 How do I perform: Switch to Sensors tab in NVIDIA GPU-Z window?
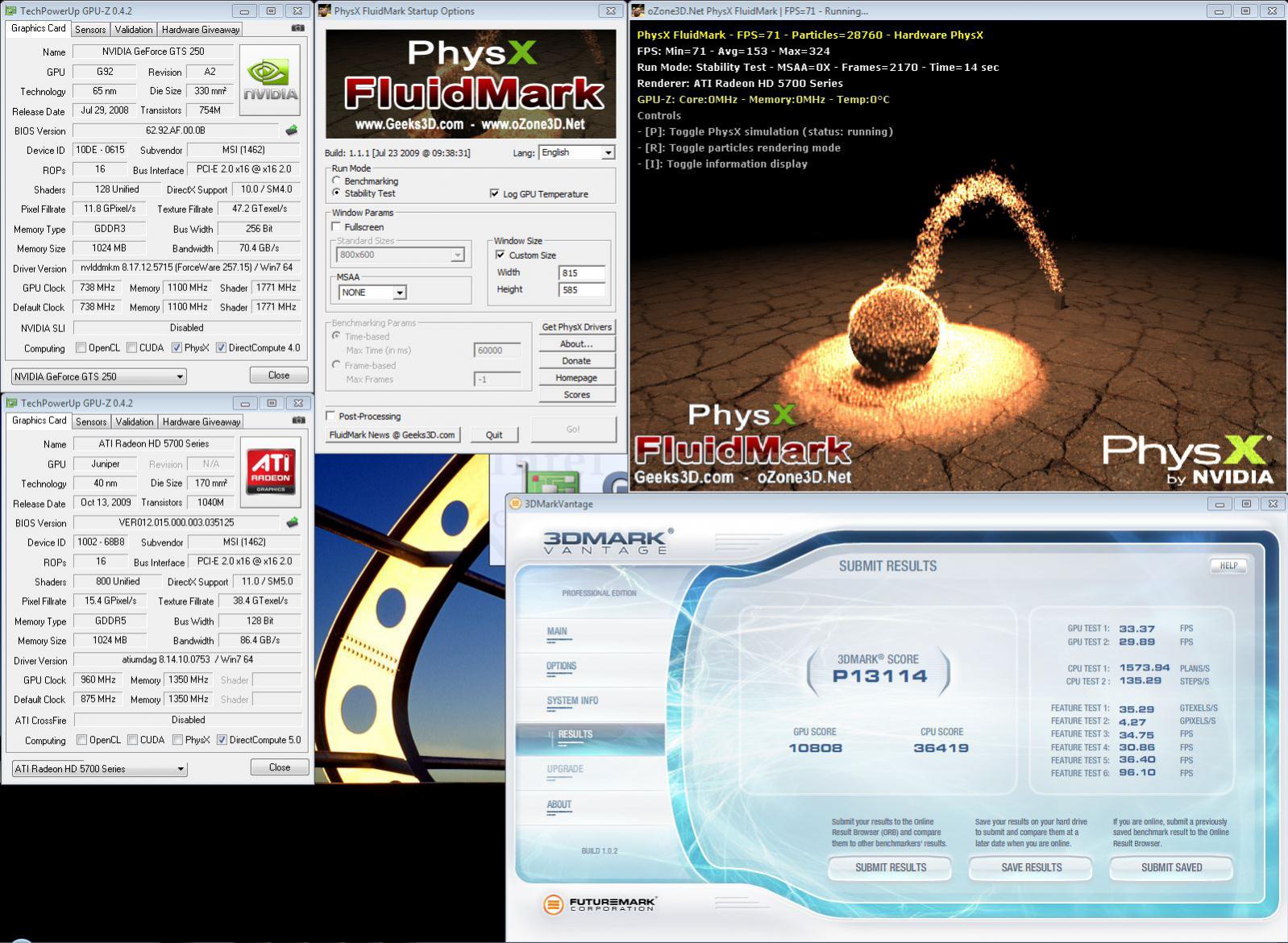pyautogui.click(x=90, y=29)
